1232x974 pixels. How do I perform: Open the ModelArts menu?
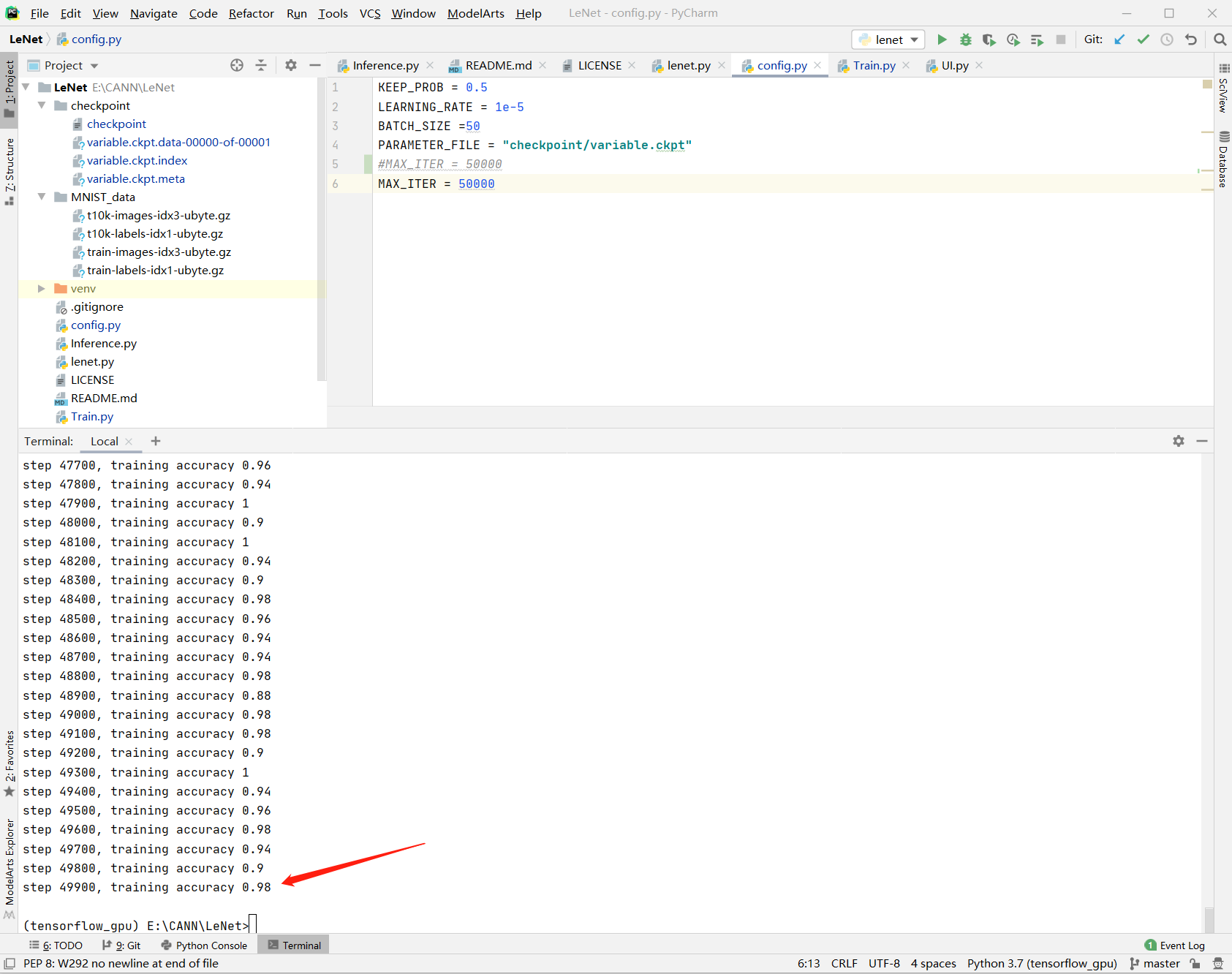coord(476,13)
